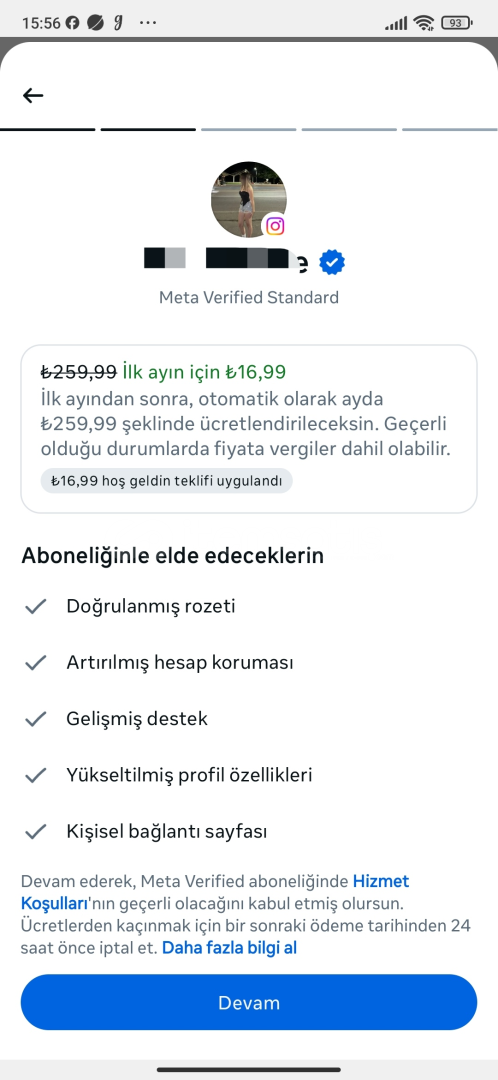Open the Hizmet Koşulları link

(x=215, y=892)
